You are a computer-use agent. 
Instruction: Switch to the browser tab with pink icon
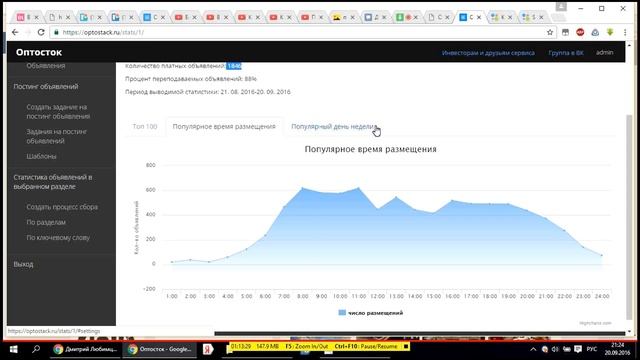27,17
